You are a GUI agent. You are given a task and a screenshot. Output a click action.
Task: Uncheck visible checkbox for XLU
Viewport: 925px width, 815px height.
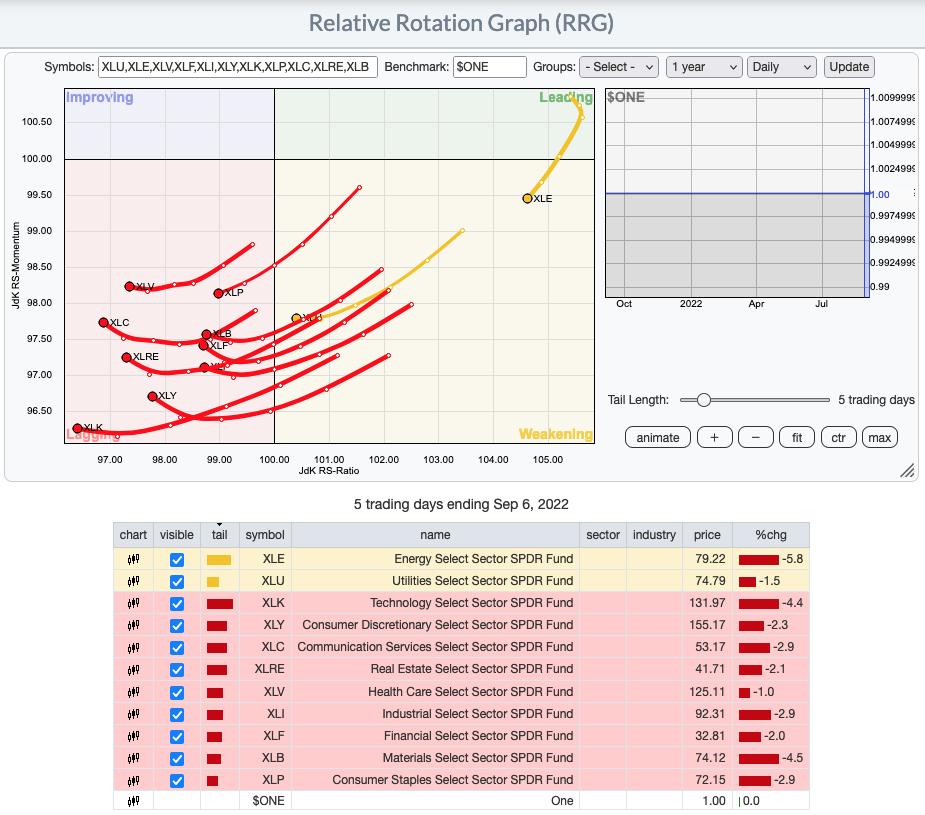[x=176, y=581]
